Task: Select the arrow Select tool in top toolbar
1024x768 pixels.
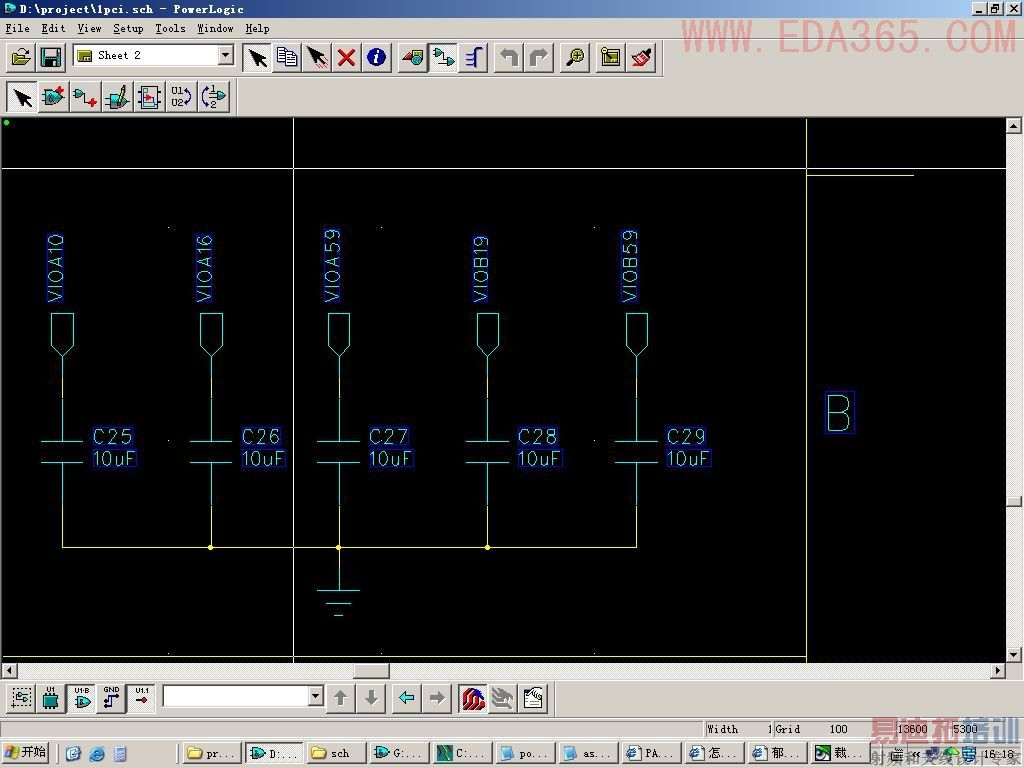Action: pyautogui.click(x=257, y=57)
